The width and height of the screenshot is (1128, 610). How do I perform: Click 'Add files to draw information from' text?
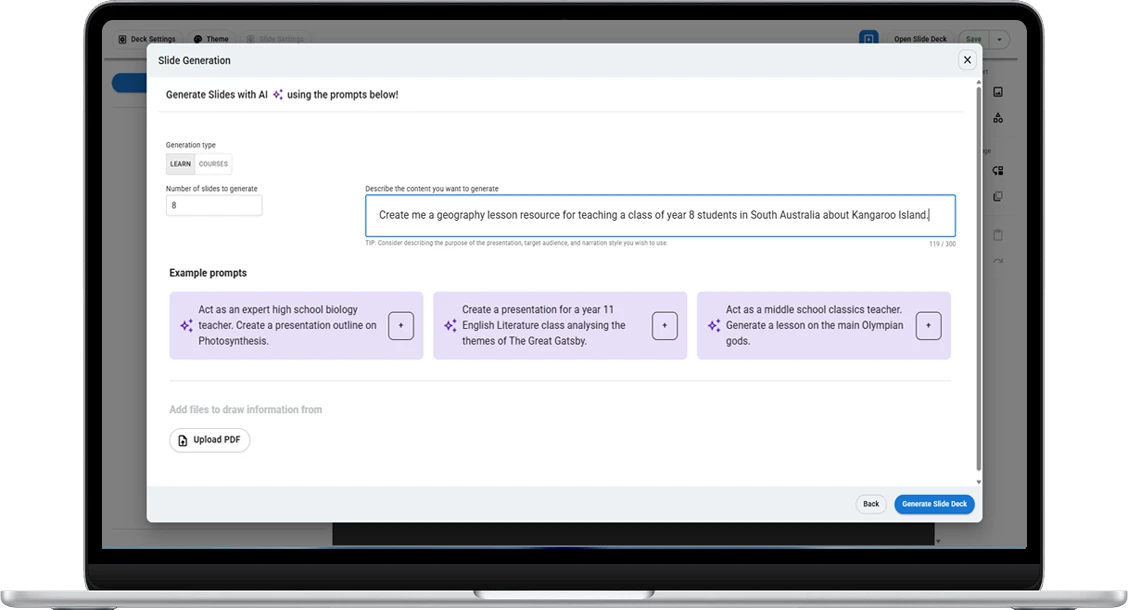[x=245, y=409]
